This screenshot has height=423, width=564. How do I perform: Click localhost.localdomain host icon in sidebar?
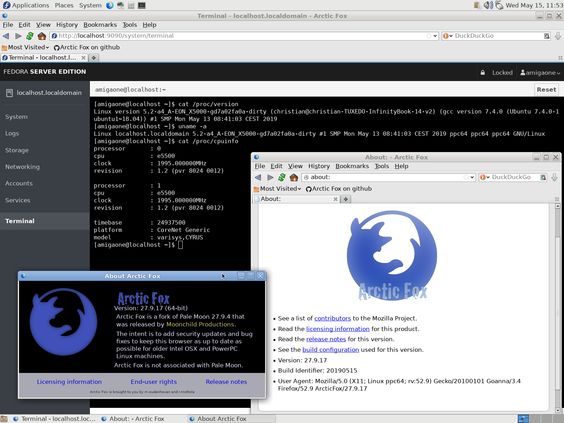coord(9,93)
